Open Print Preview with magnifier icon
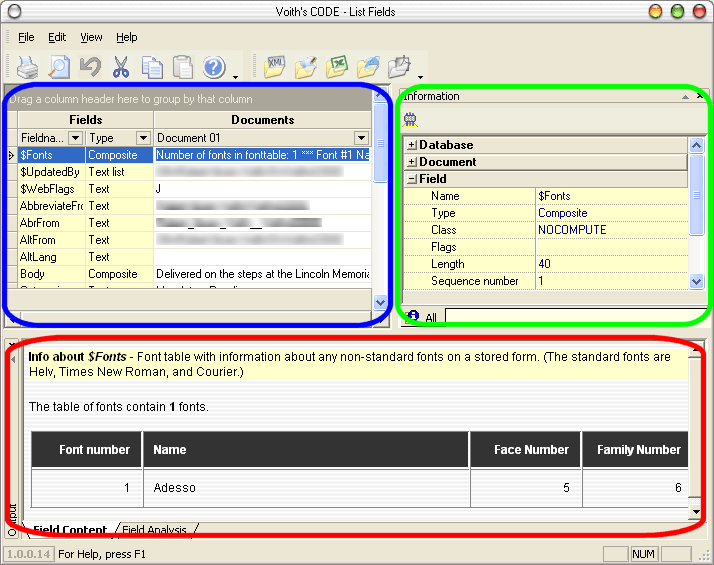The image size is (714, 565). (59, 67)
